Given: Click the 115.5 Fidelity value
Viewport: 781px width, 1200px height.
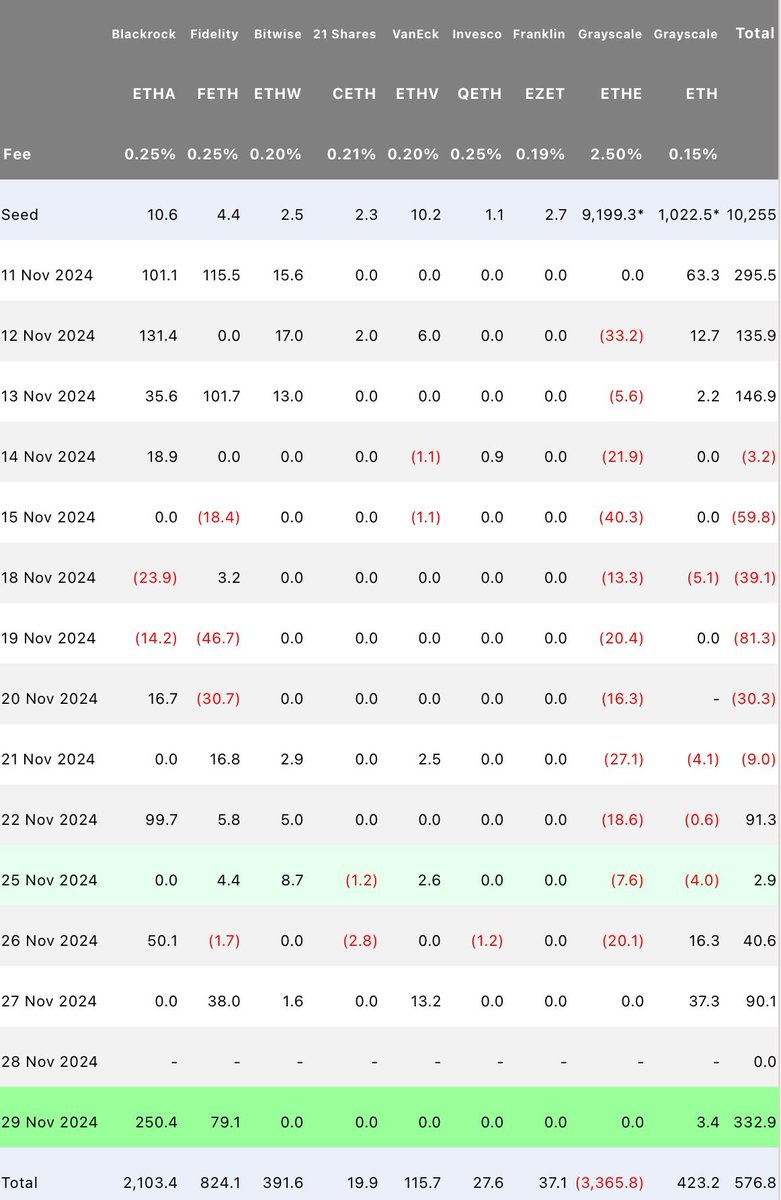Looking at the screenshot, I should [220, 275].
